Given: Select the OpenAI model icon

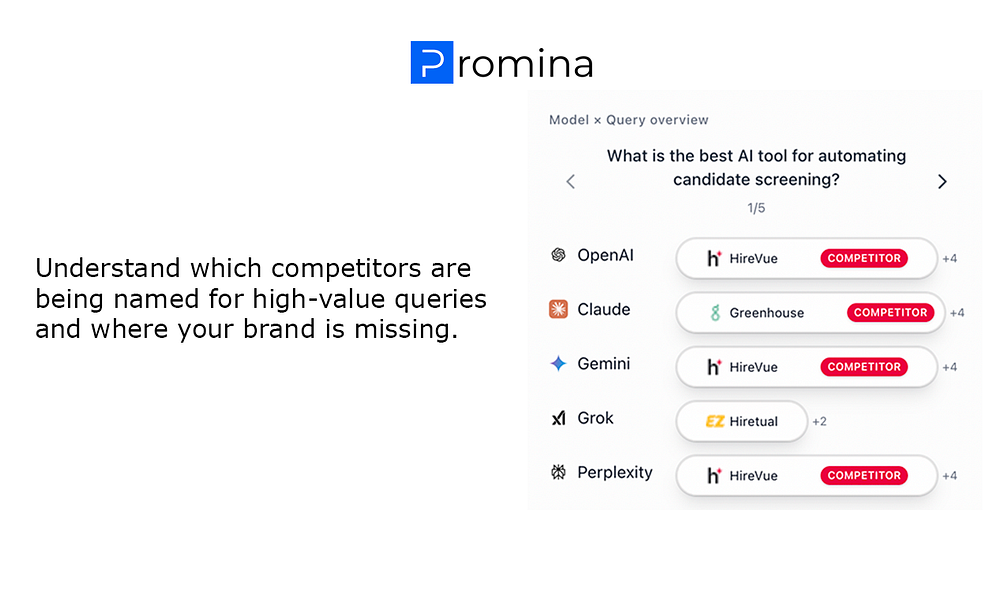Looking at the screenshot, I should [x=557, y=255].
